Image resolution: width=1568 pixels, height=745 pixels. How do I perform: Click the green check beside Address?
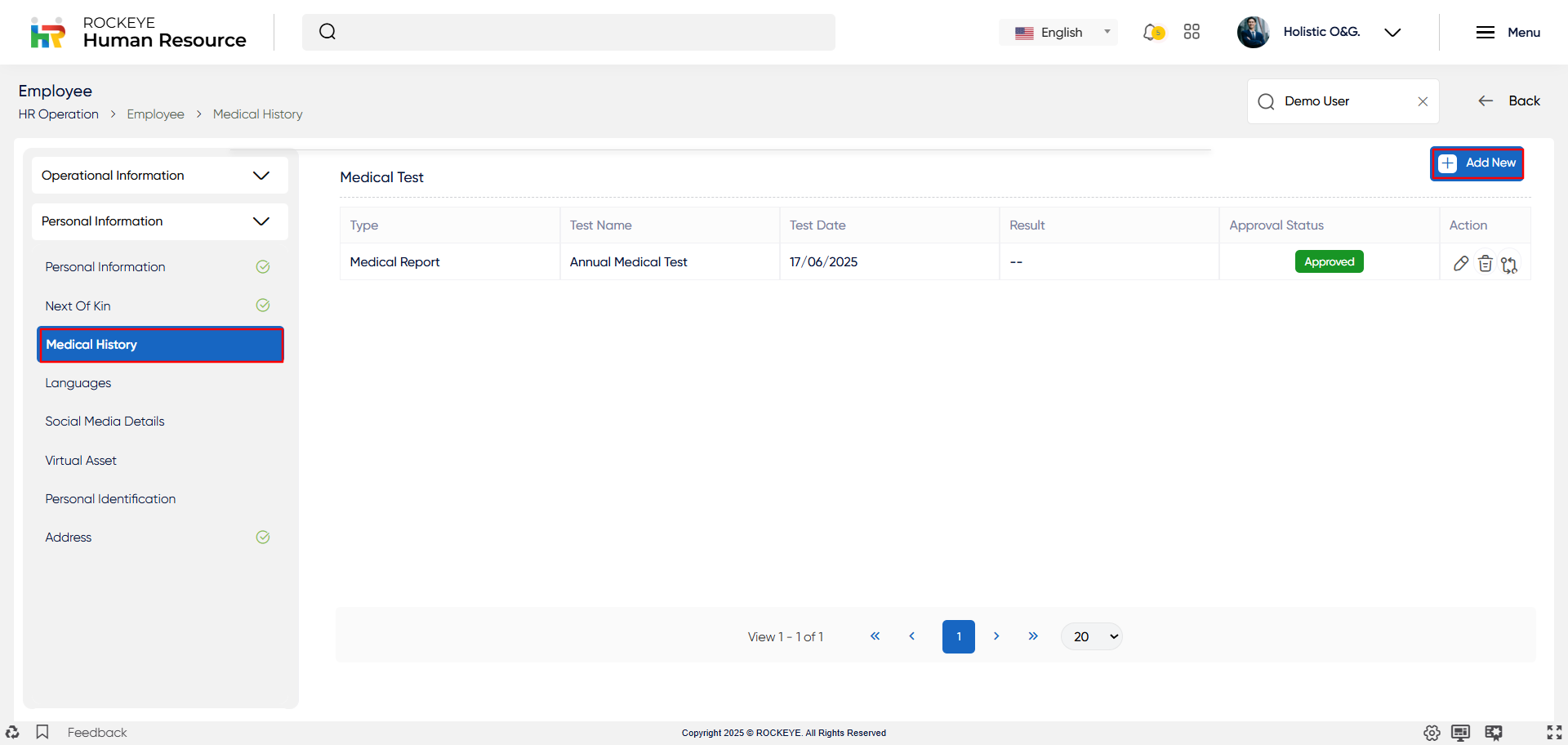click(x=263, y=537)
